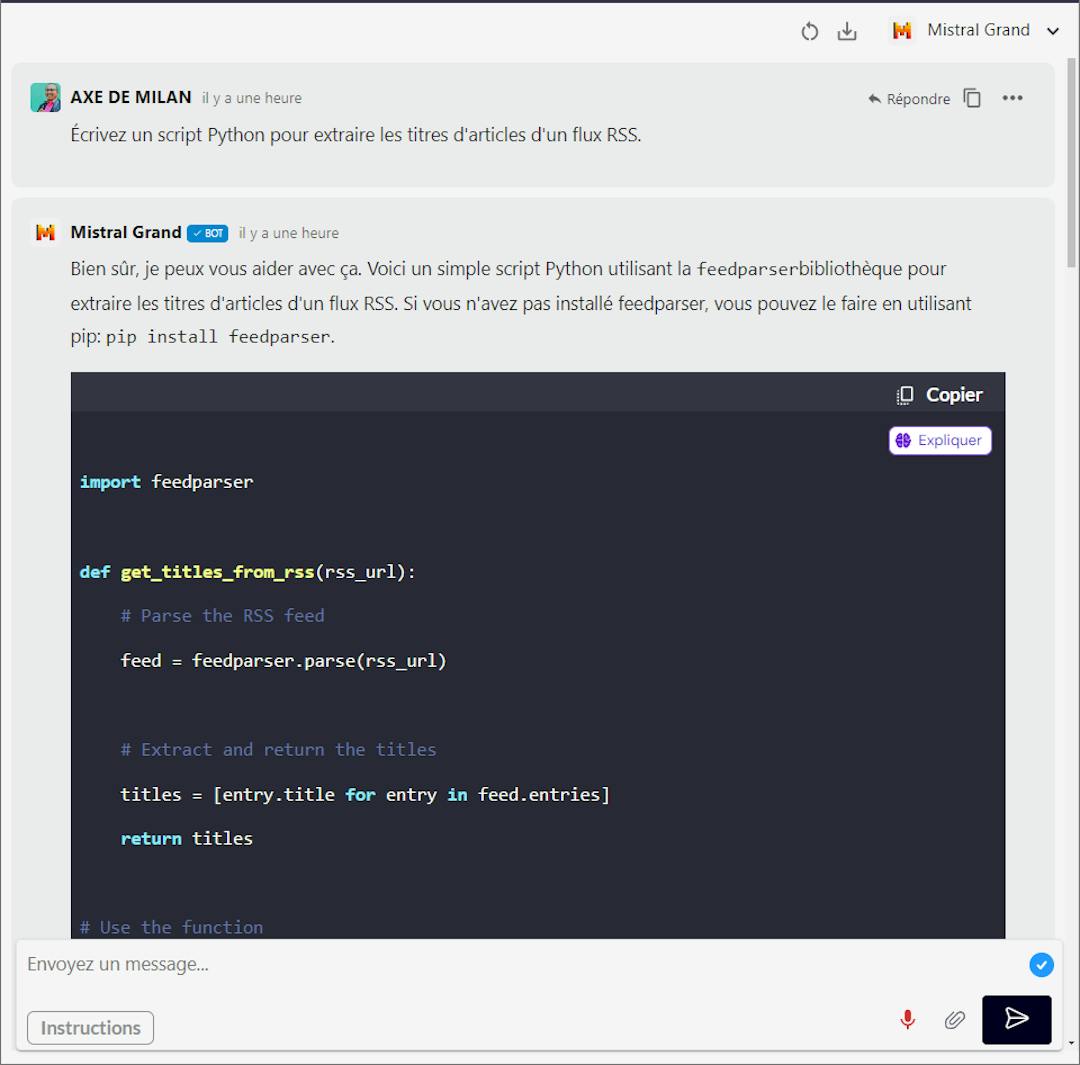This screenshot has width=1080, height=1065.
Task: Toggle the blue checkmark in message box
Action: (x=1041, y=964)
